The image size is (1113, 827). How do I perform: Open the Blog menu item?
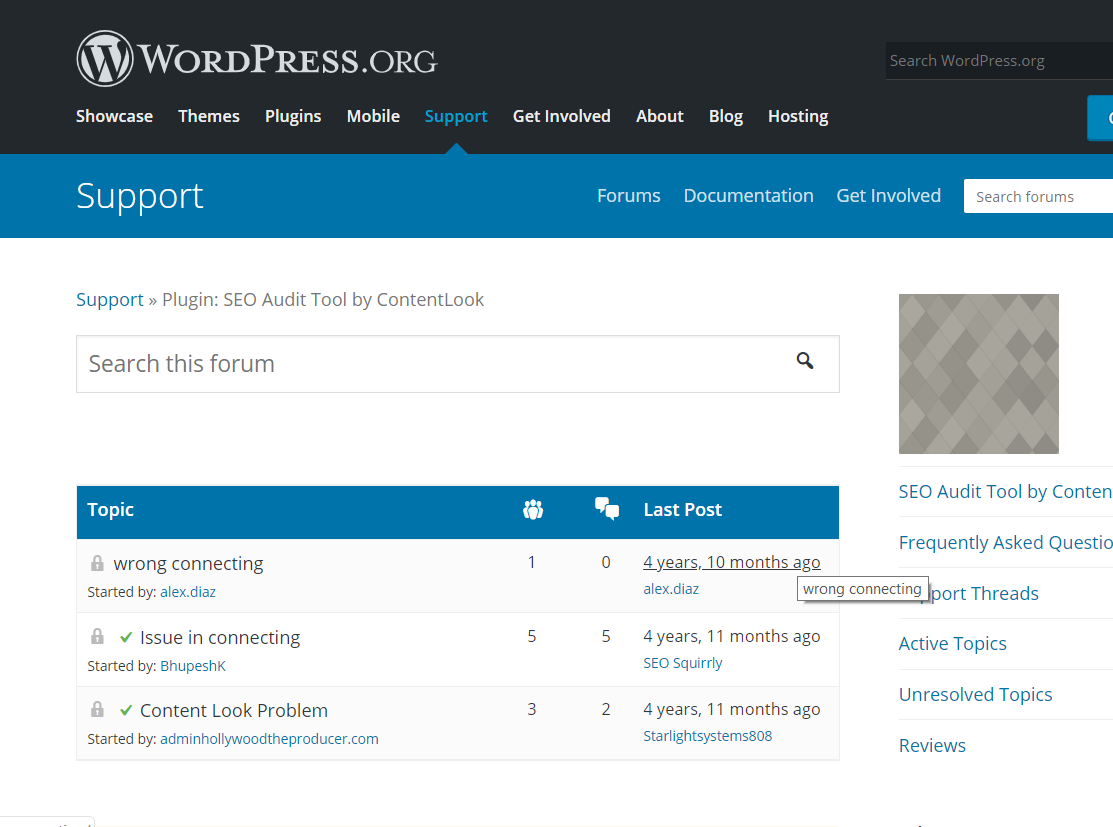(725, 116)
